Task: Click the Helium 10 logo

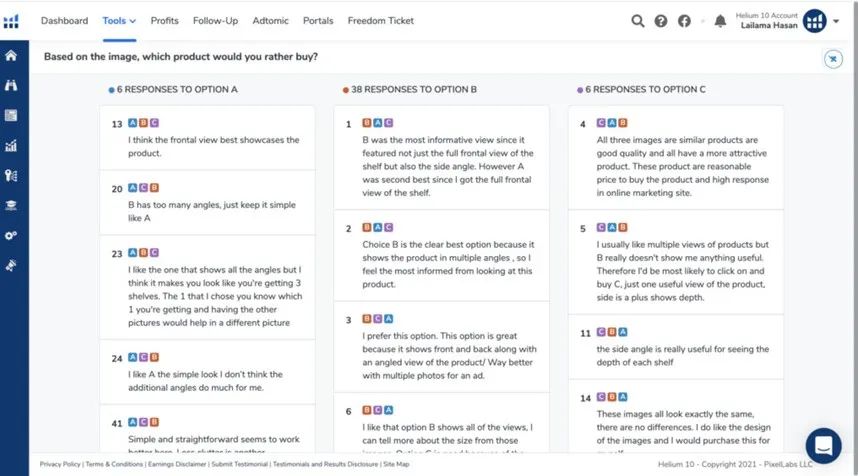Action: pos(12,21)
